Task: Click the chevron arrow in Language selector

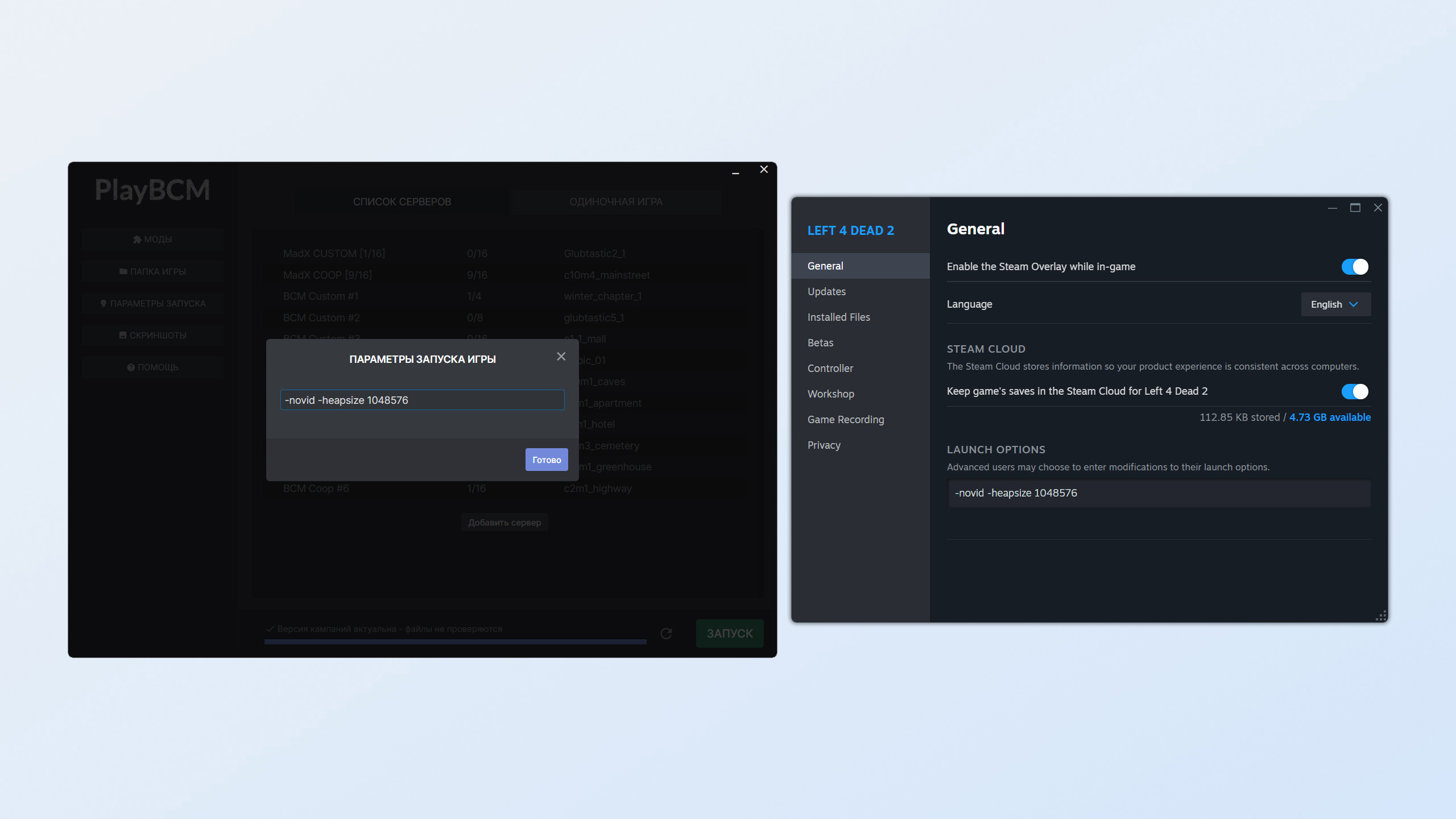Action: [x=1354, y=304]
